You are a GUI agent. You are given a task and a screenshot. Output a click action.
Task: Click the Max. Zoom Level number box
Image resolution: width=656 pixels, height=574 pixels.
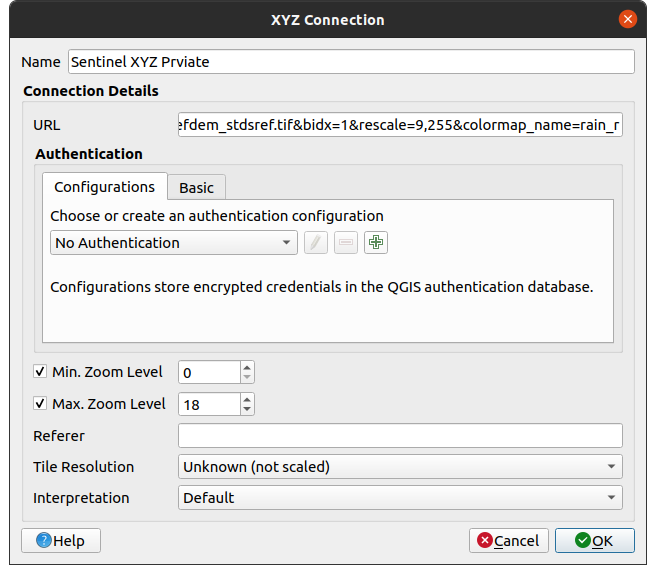coord(209,404)
